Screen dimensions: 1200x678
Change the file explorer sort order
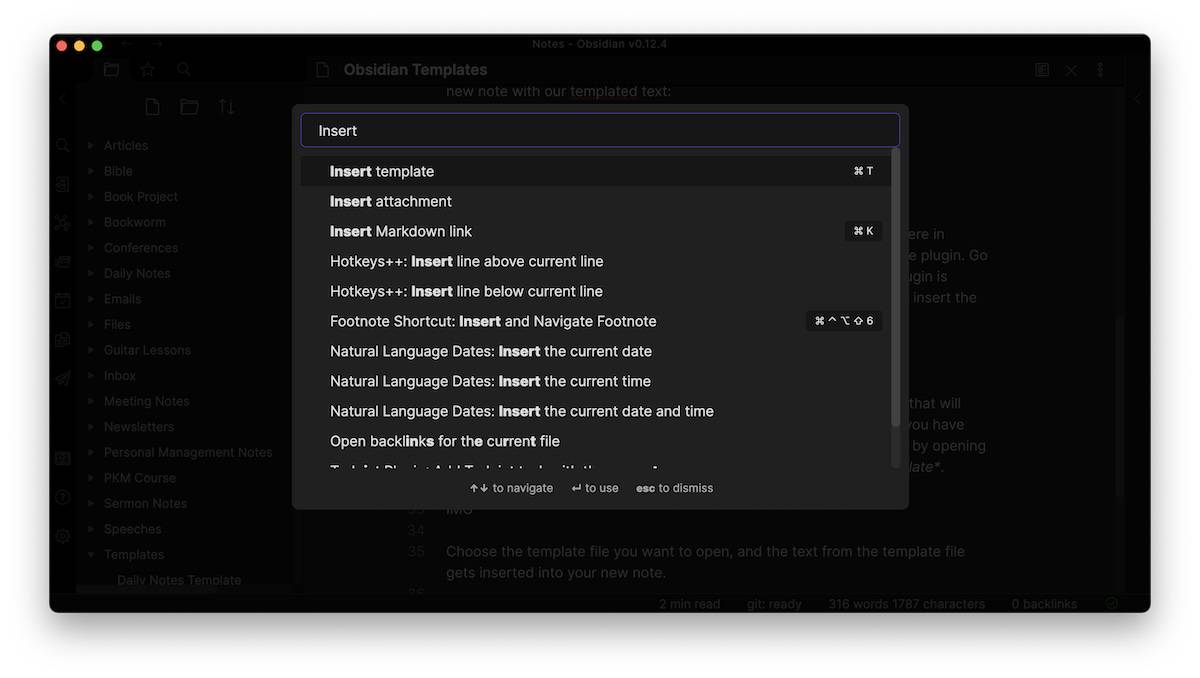coord(227,107)
